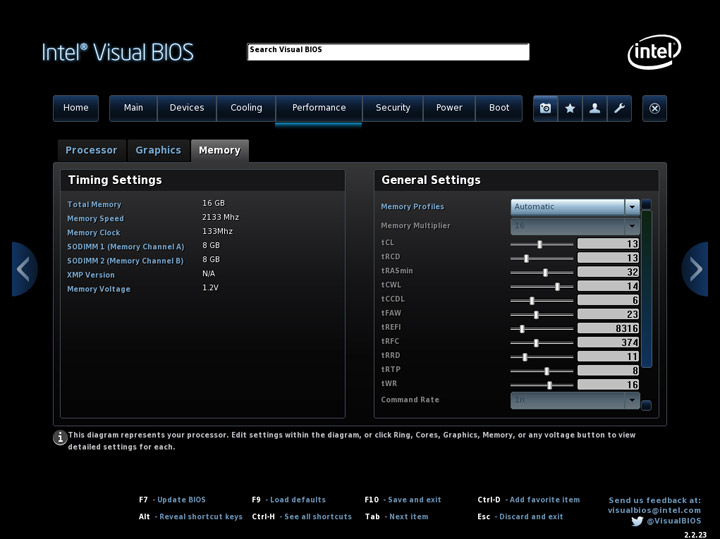Open the user profile icon

tap(595, 108)
